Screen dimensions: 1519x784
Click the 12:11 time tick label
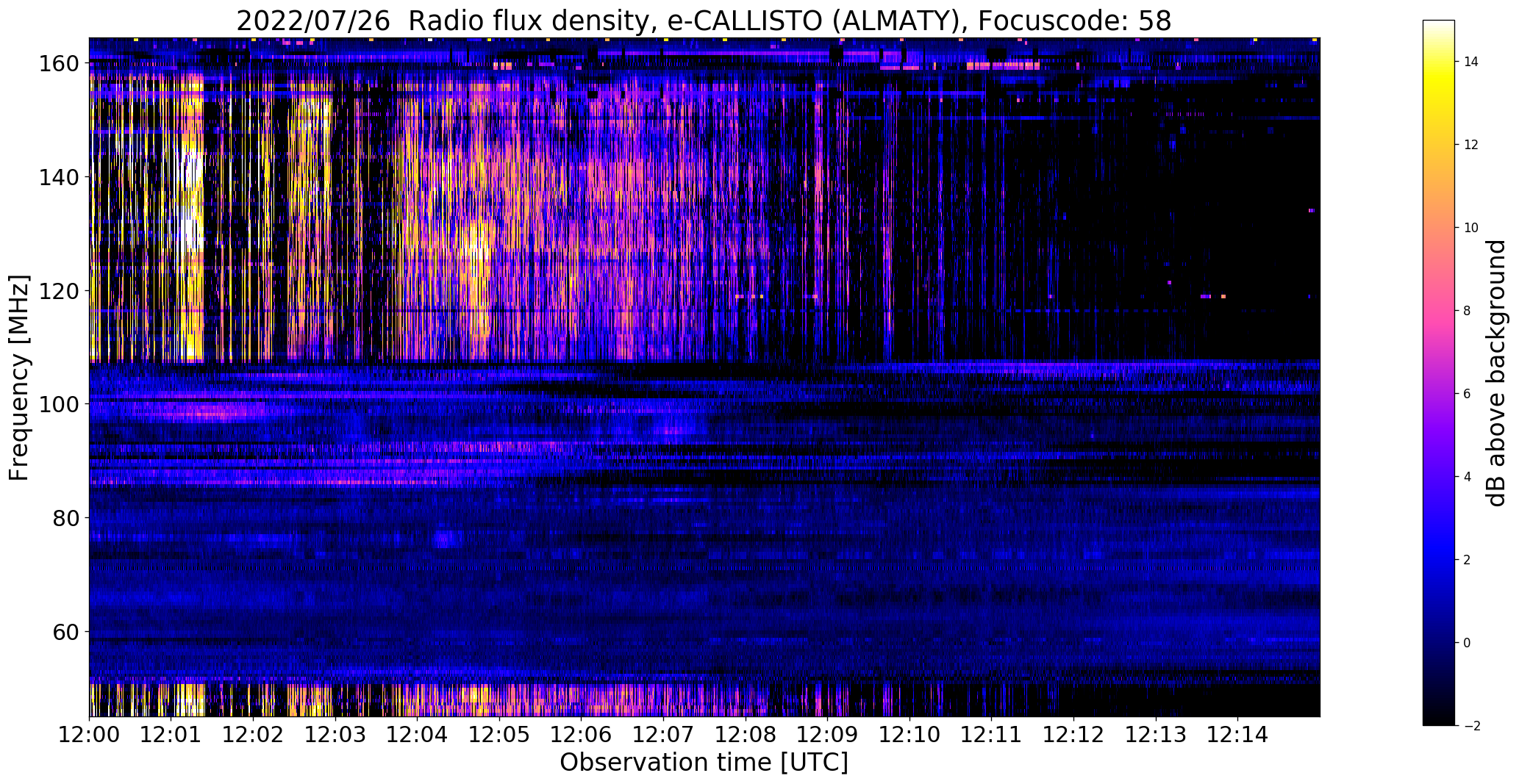click(x=991, y=734)
